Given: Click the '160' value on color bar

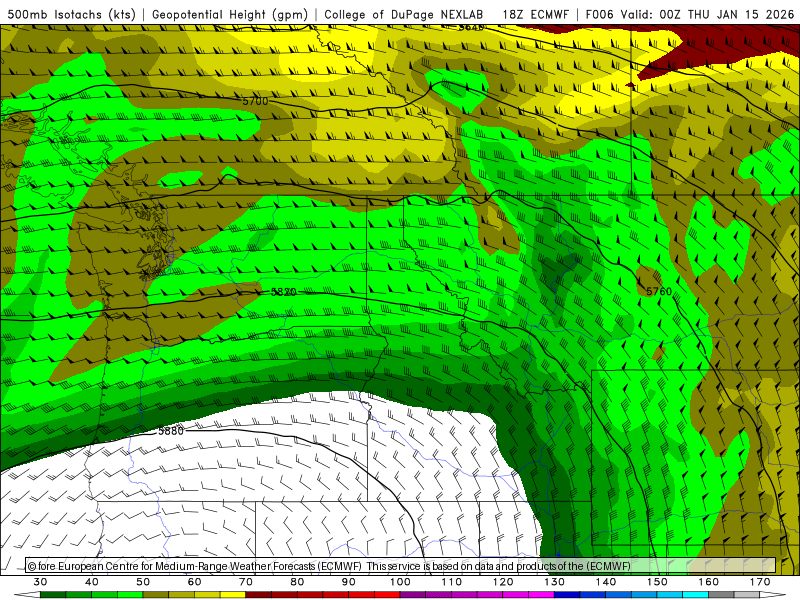Looking at the screenshot, I should pyautogui.click(x=709, y=582).
